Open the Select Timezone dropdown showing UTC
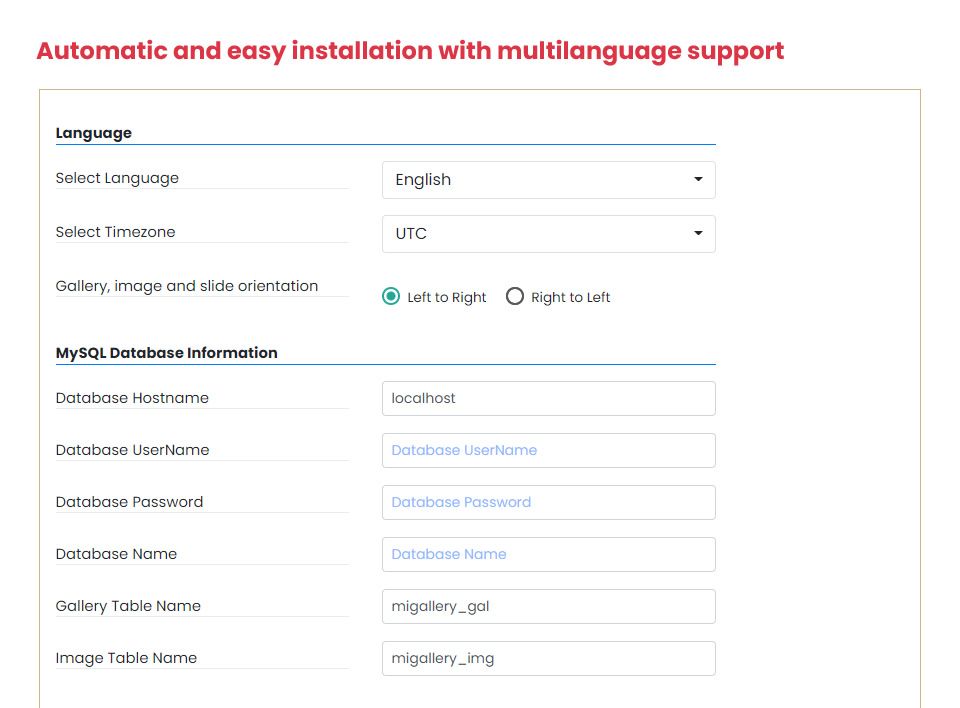 (x=548, y=234)
